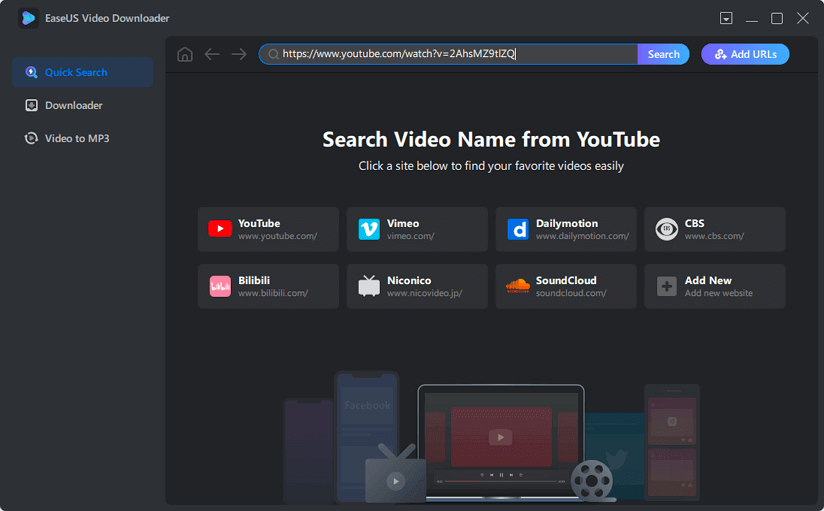Navigate back with the left arrow
This screenshot has width=824, height=511.
212,54
